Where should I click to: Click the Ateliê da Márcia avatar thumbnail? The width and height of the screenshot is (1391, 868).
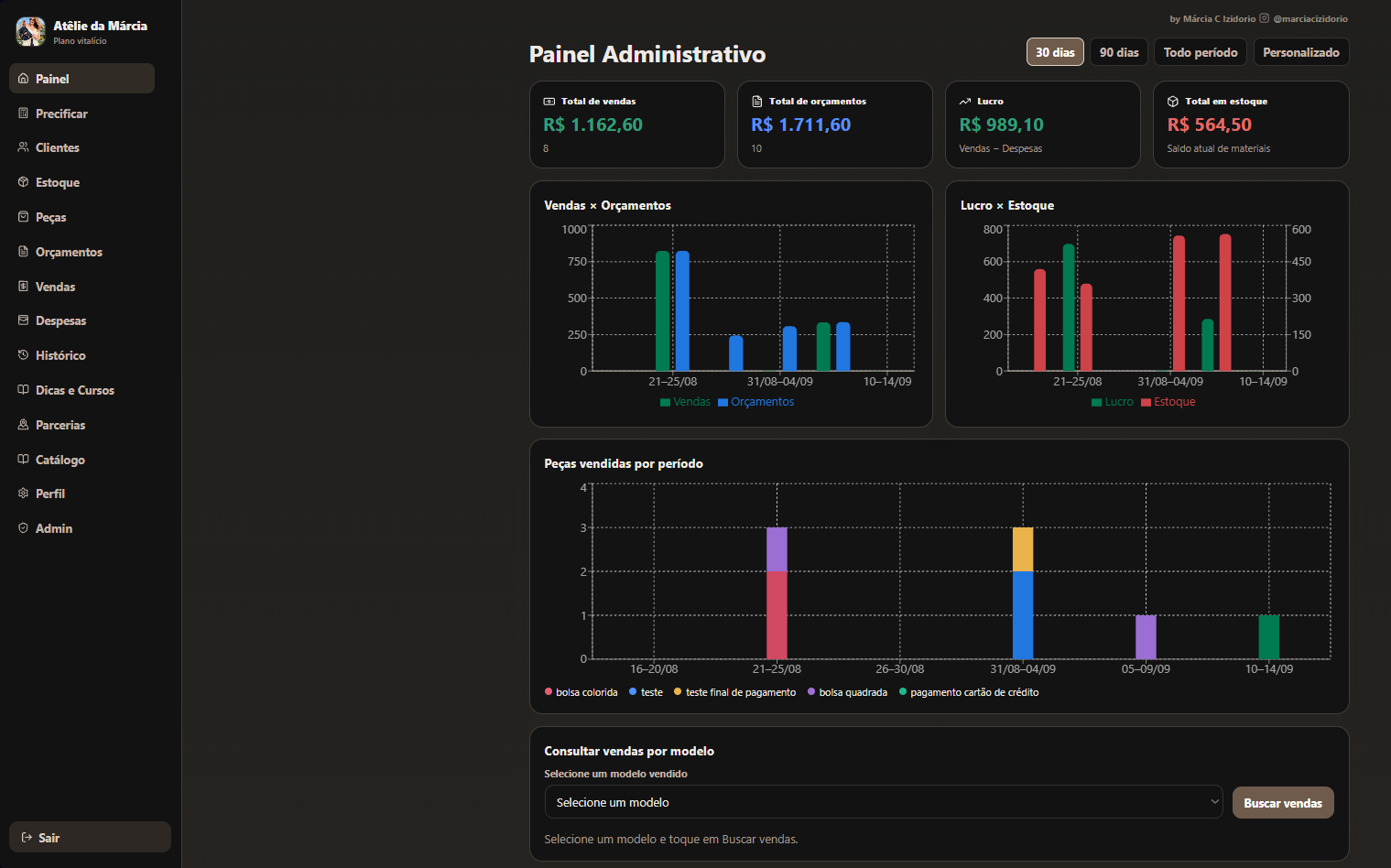tap(31, 32)
